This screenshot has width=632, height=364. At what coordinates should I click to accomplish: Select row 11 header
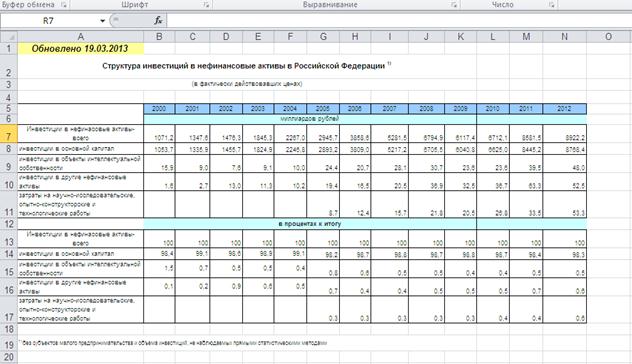(8, 204)
